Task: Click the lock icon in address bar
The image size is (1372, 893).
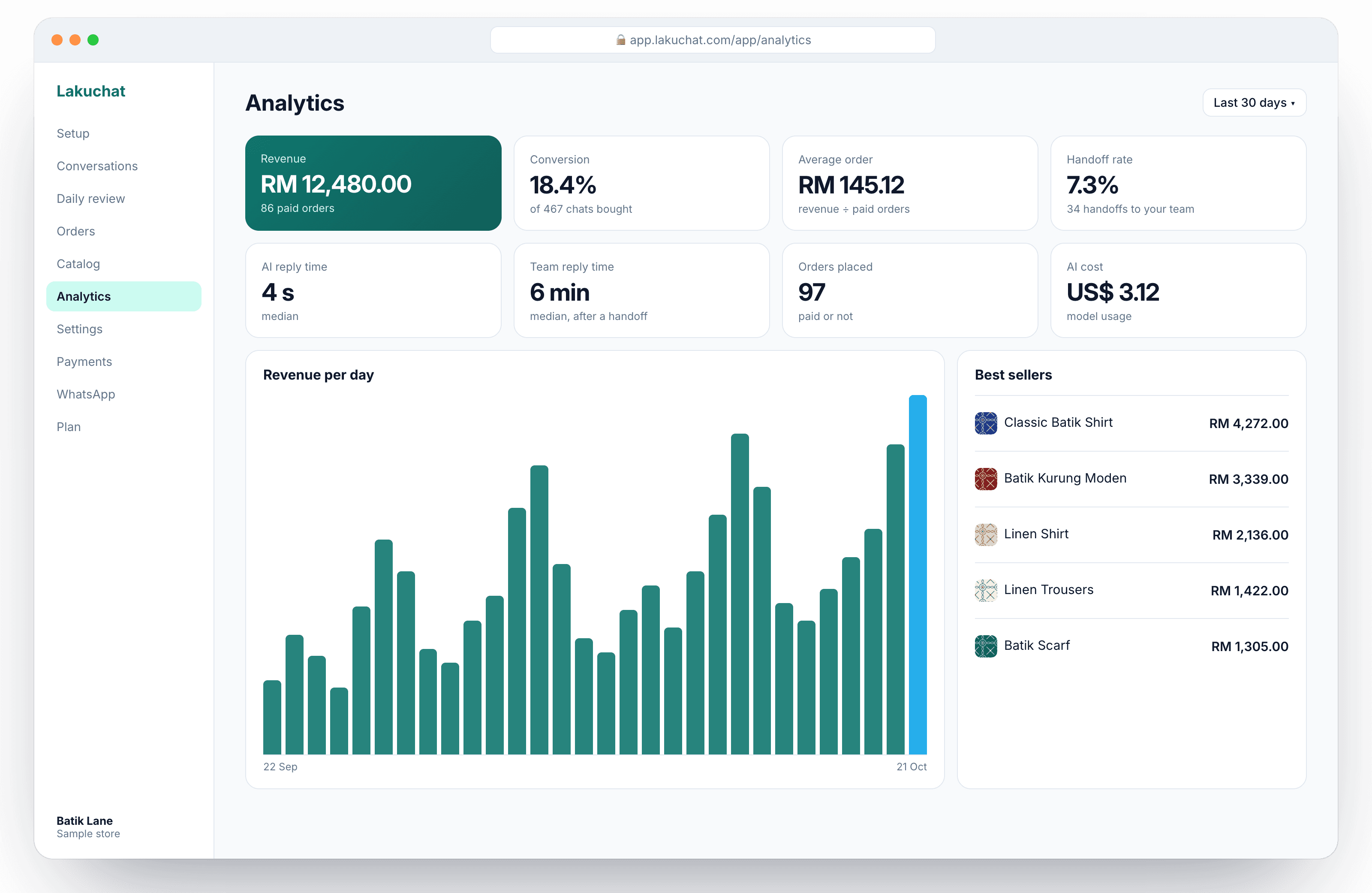Action: click(620, 40)
